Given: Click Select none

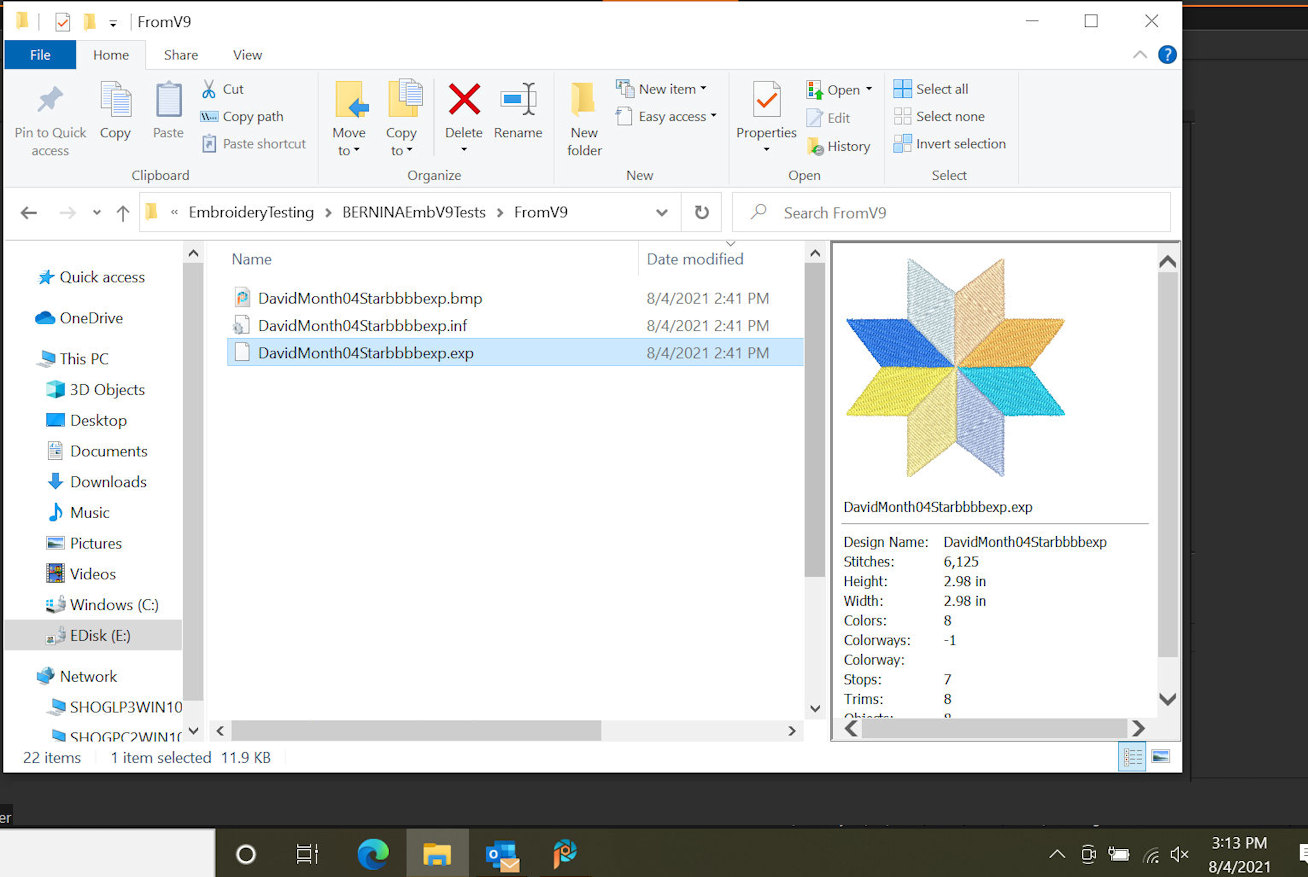Looking at the screenshot, I should (939, 116).
